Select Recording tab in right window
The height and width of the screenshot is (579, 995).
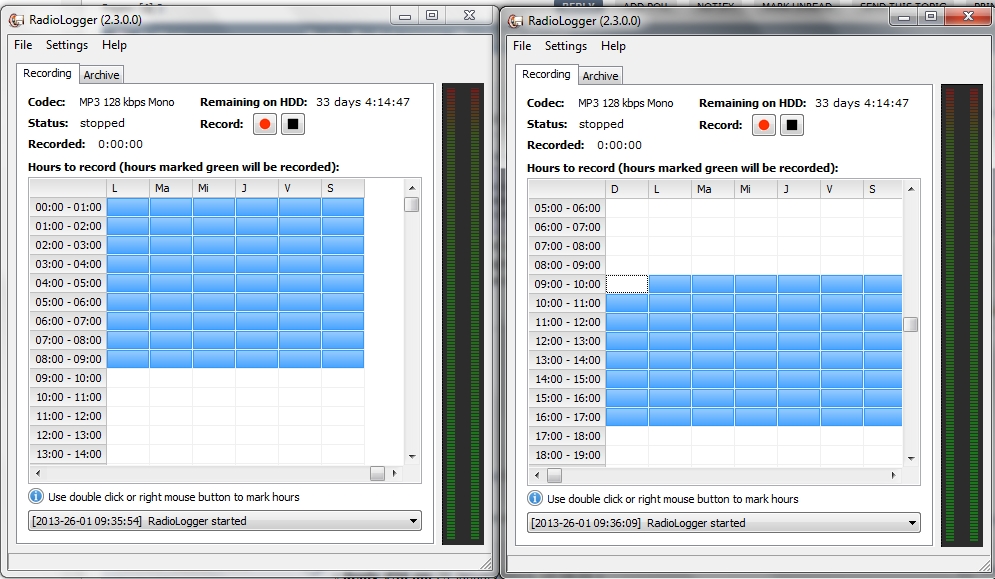pos(546,74)
